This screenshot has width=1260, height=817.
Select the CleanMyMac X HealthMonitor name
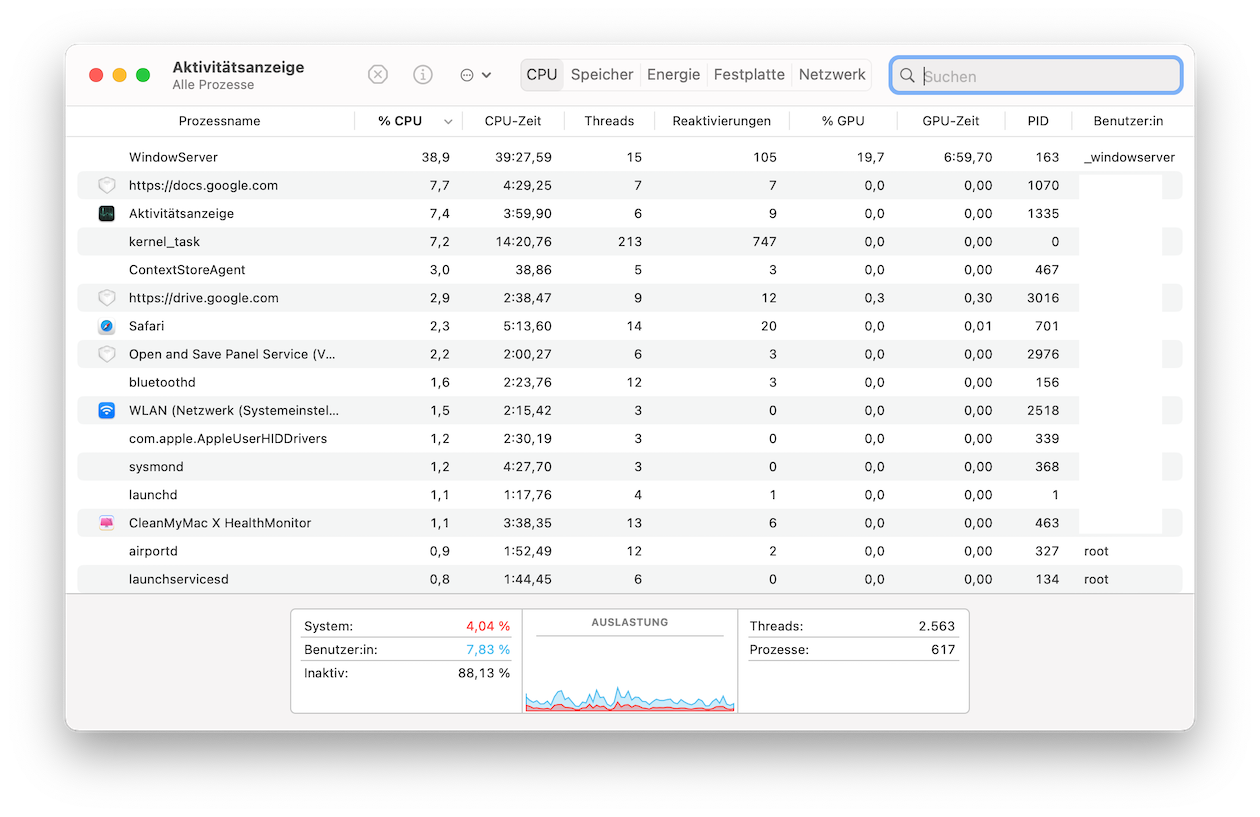220,523
